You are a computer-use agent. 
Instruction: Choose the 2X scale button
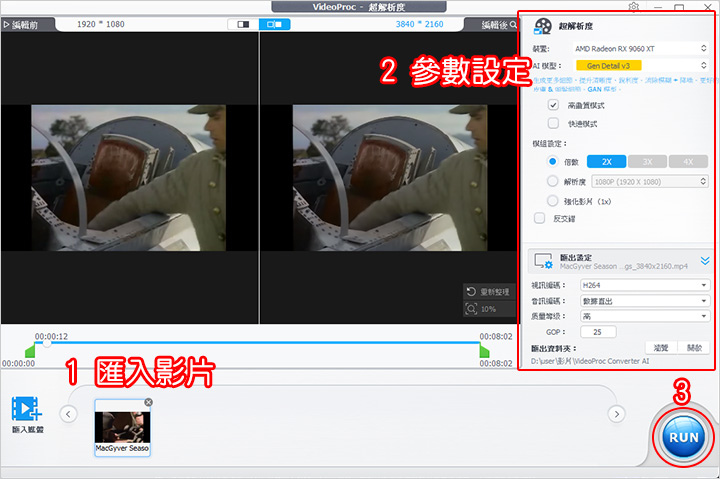607,162
